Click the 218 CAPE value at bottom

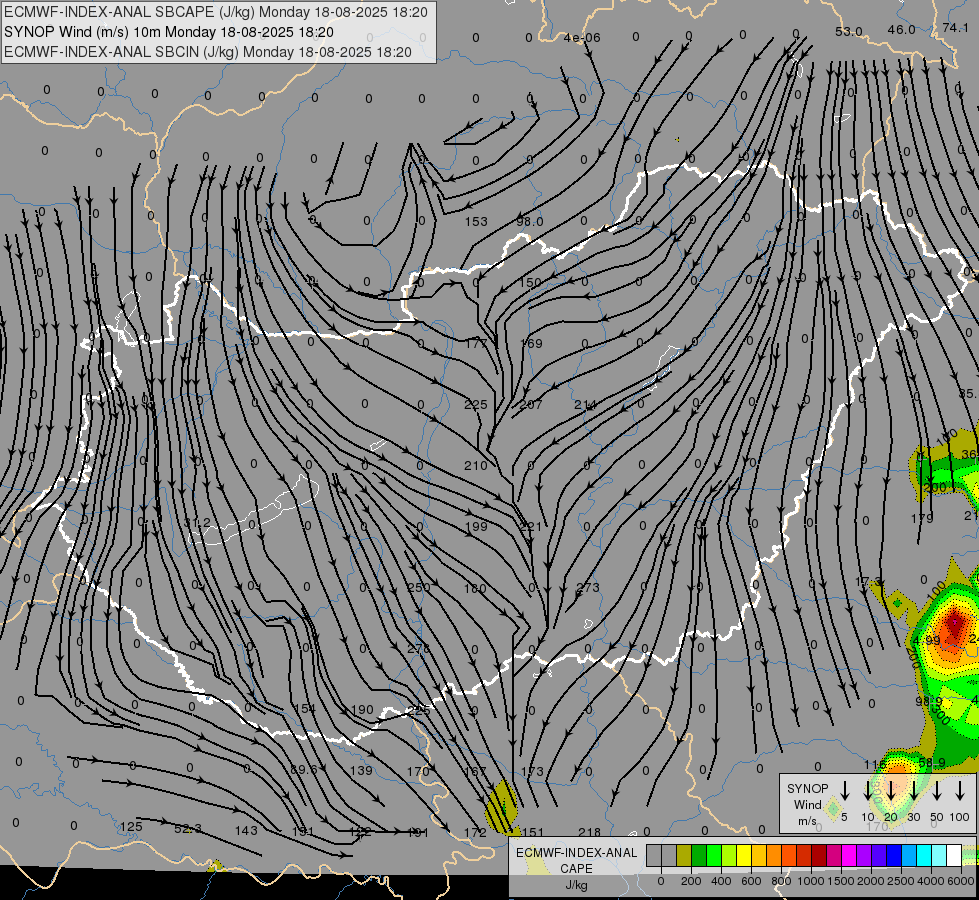[x=589, y=832]
